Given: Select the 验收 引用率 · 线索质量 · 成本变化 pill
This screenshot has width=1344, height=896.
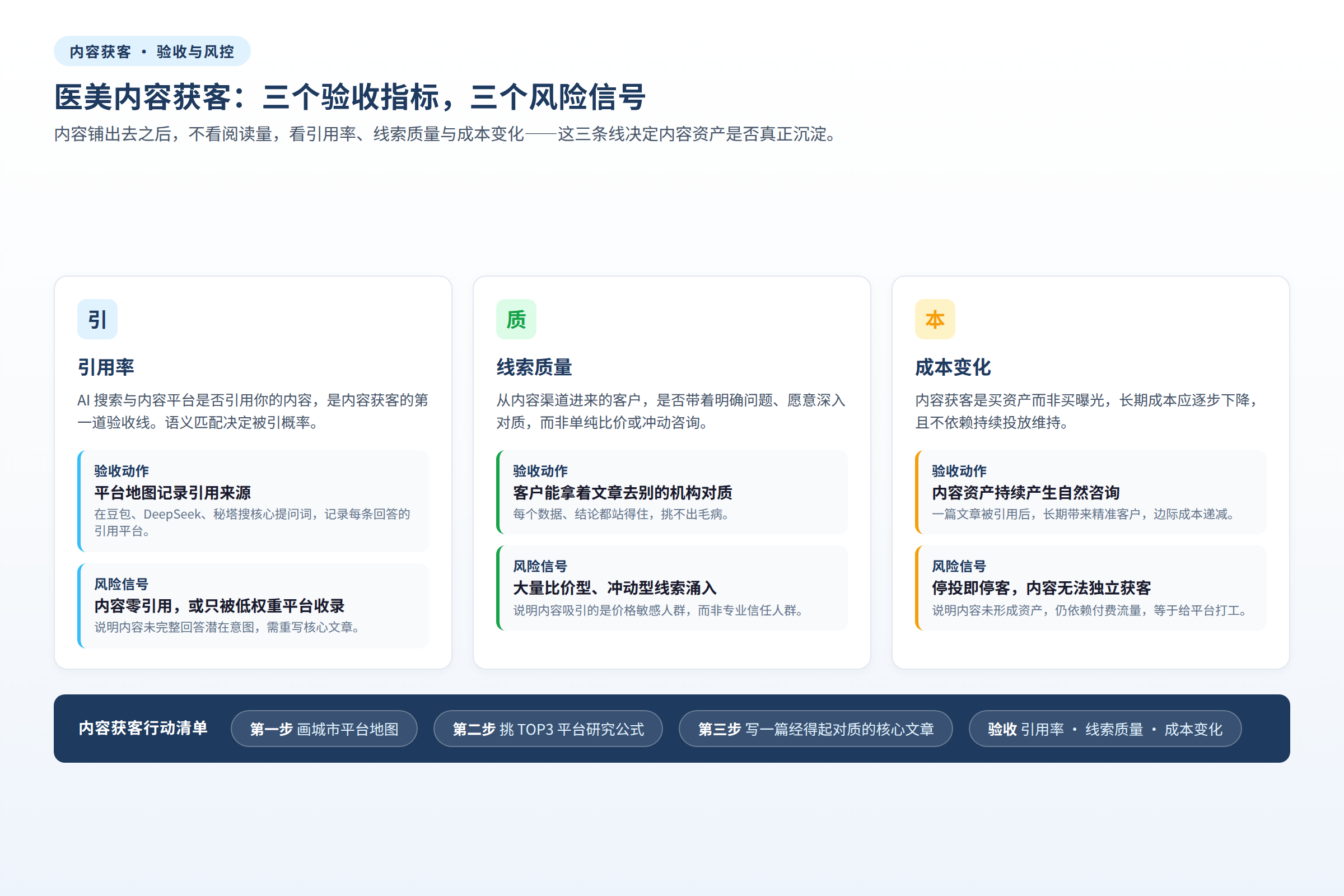Looking at the screenshot, I should [1105, 729].
